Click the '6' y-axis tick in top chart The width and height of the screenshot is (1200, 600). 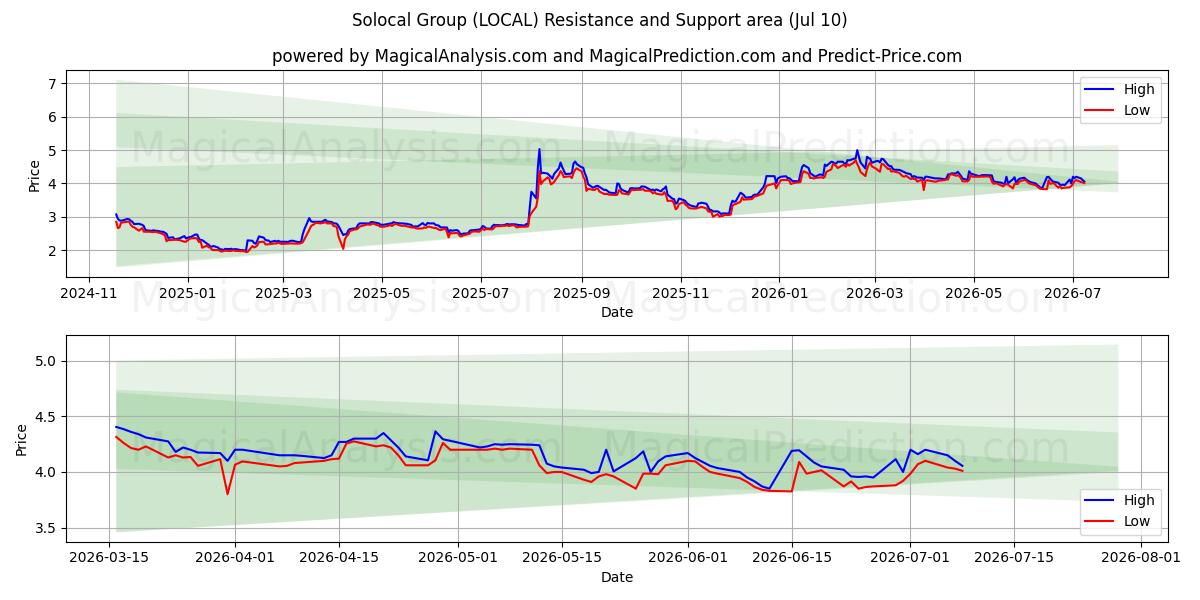point(52,117)
